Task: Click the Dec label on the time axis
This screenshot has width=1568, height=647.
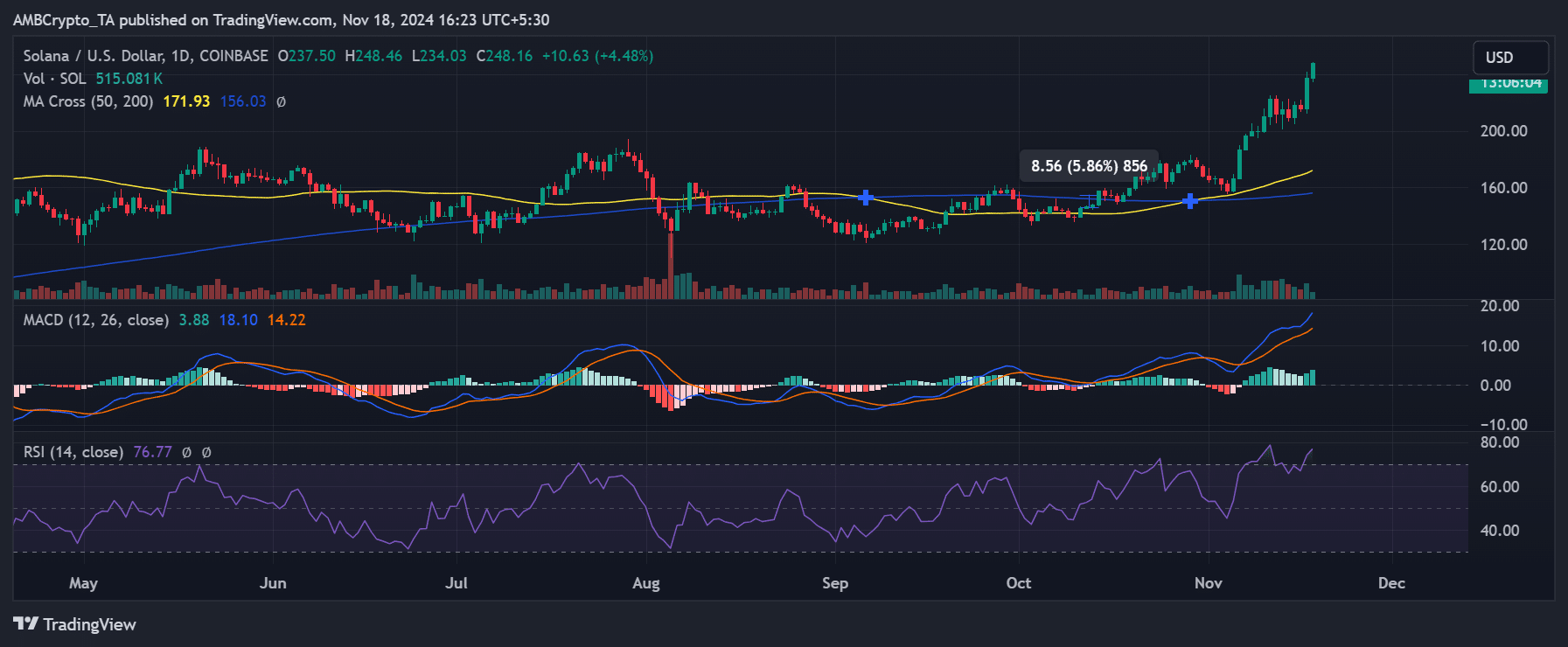Action: [x=1391, y=583]
